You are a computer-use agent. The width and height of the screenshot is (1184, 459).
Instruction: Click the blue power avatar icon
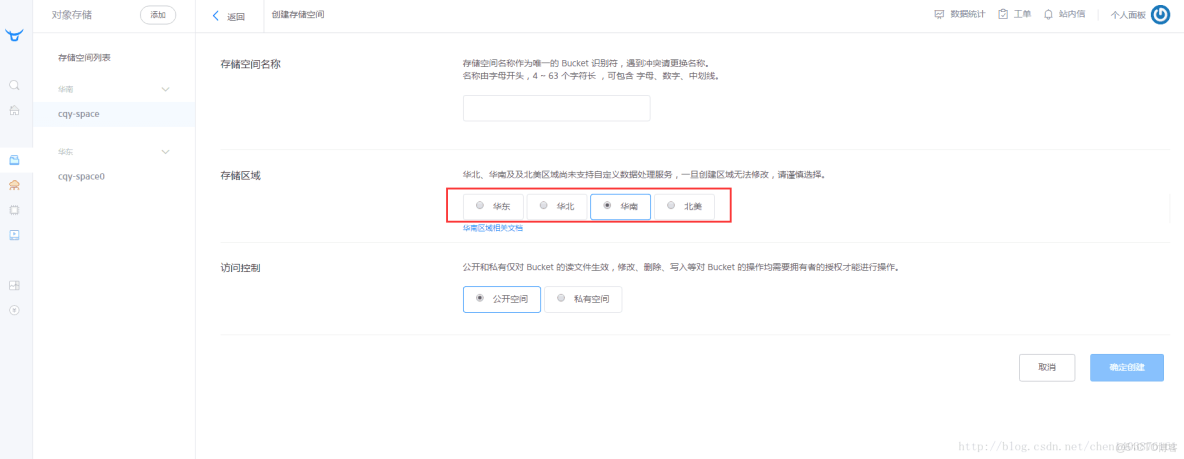(1160, 14)
